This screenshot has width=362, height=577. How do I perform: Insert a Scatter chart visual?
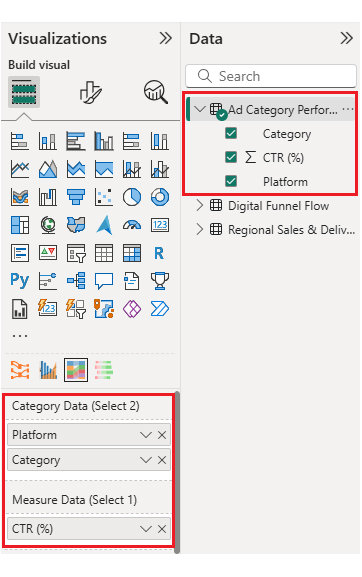tap(104, 197)
